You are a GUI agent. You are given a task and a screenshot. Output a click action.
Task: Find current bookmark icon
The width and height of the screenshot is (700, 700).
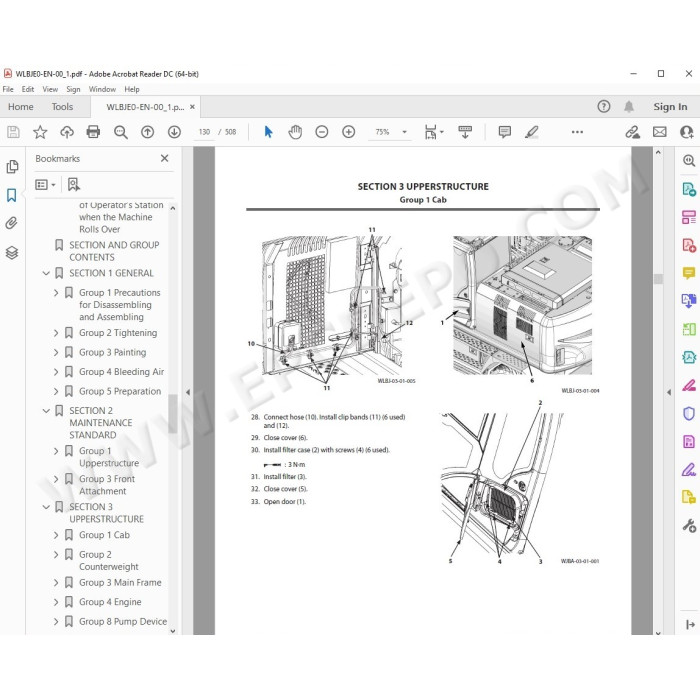74,184
